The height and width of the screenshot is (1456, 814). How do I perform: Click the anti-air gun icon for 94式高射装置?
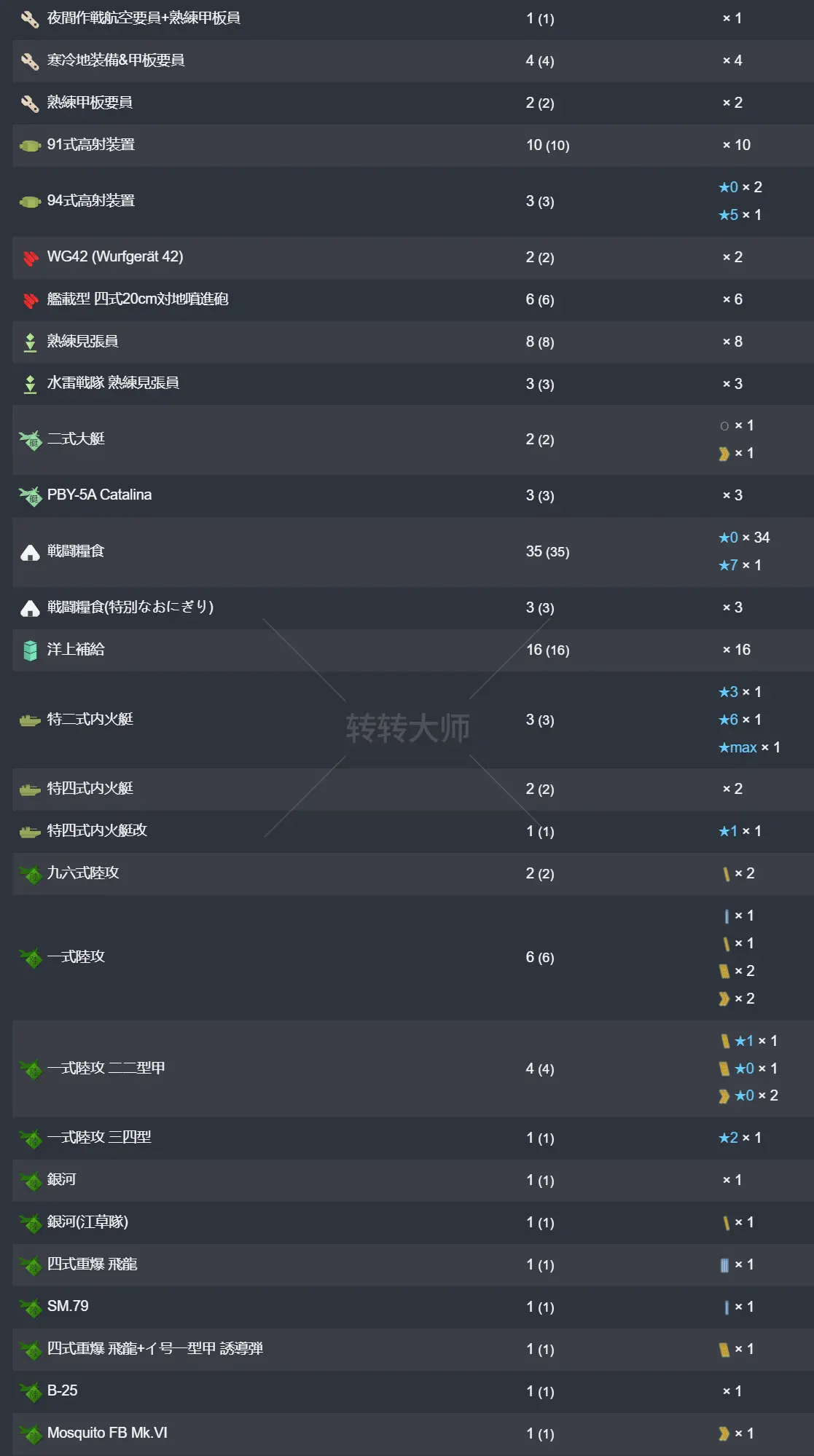click(x=29, y=201)
